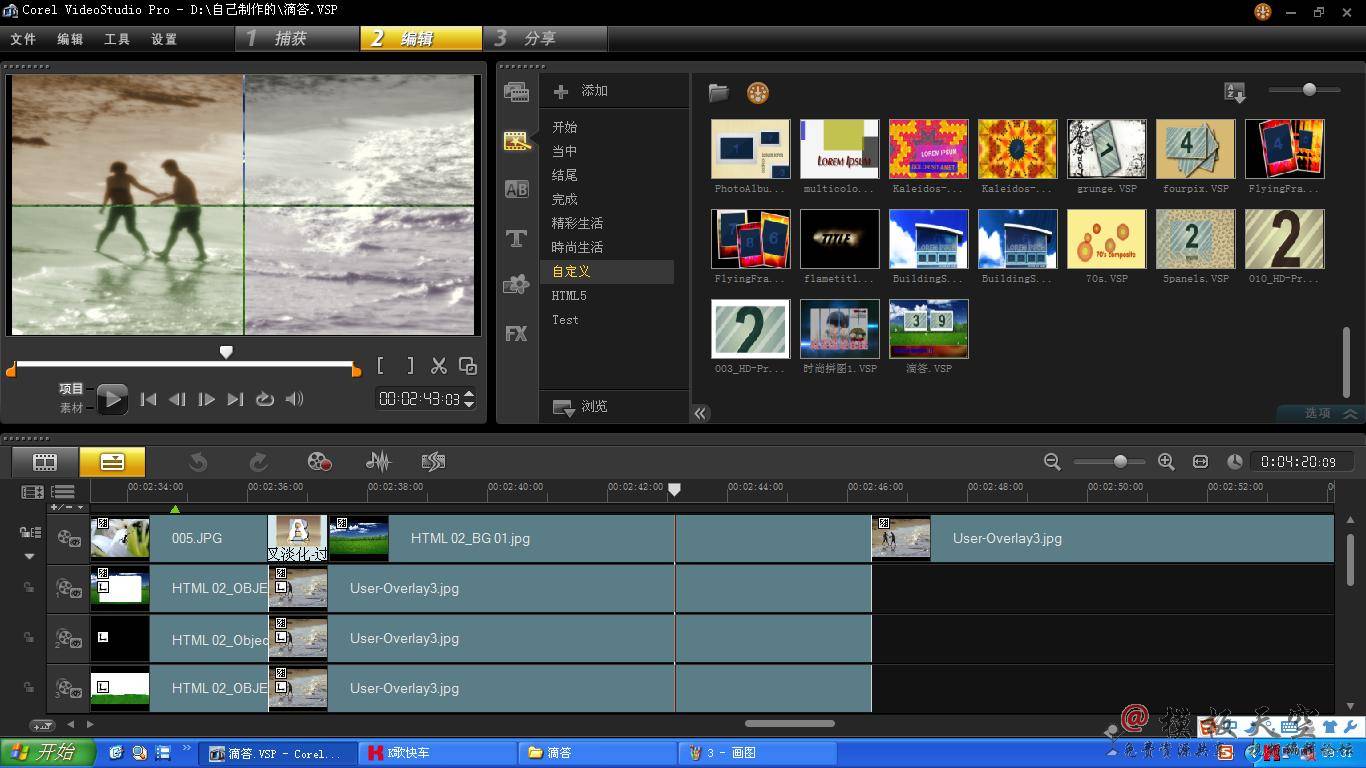Toggle overlay track 2 enable icon
Image resolution: width=1366 pixels, height=768 pixels.
point(68,638)
